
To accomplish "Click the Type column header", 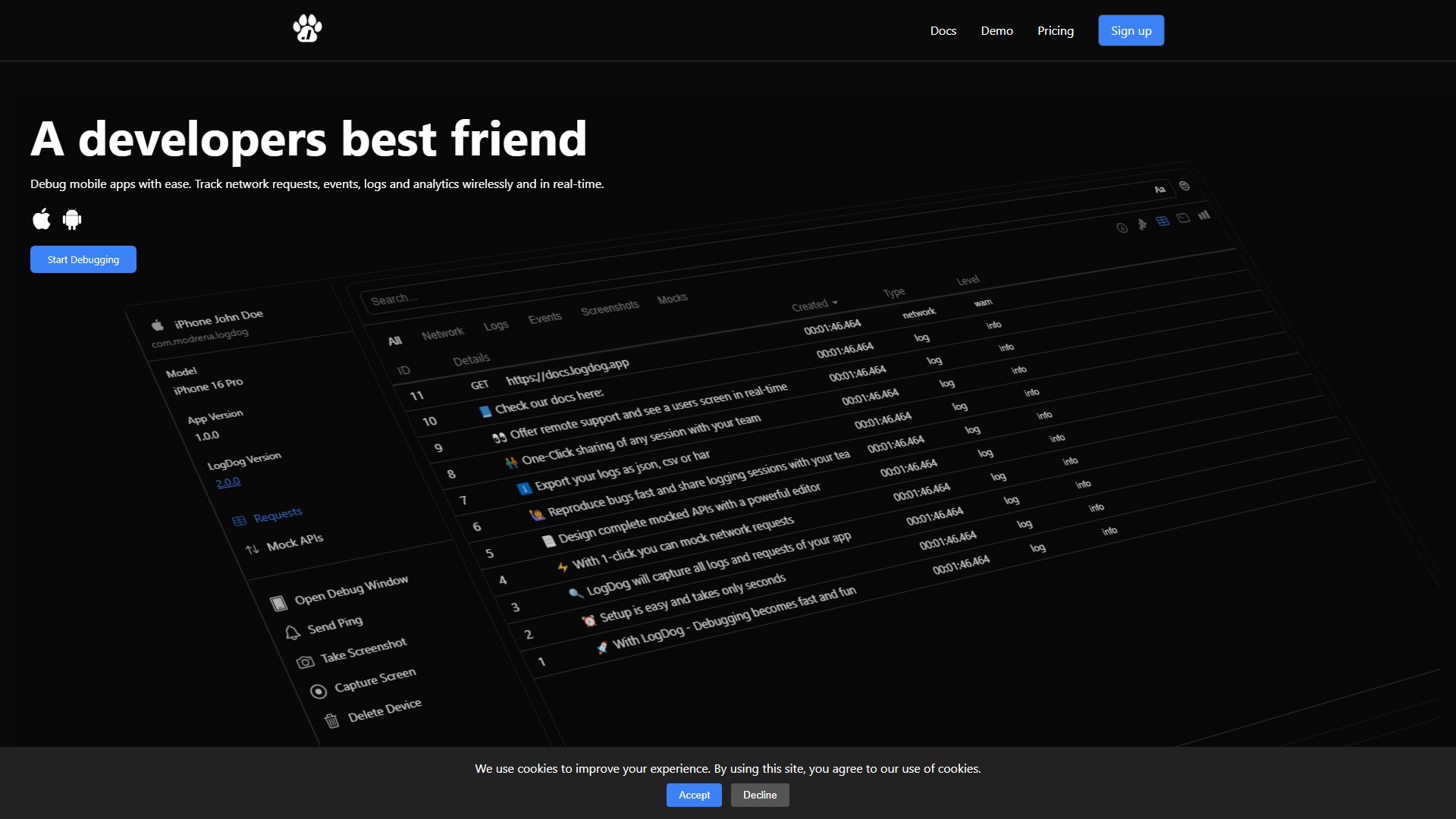I will click(893, 293).
